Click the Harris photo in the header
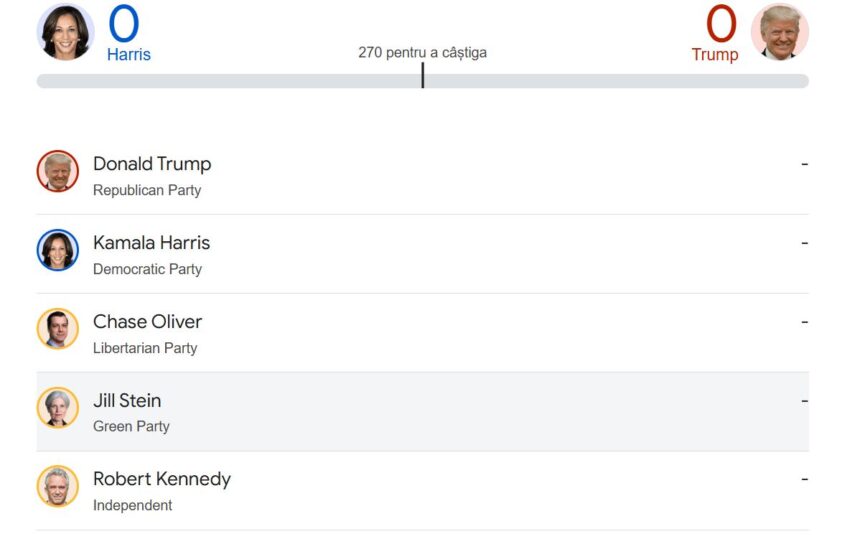The width and height of the screenshot is (860, 539). point(65,32)
